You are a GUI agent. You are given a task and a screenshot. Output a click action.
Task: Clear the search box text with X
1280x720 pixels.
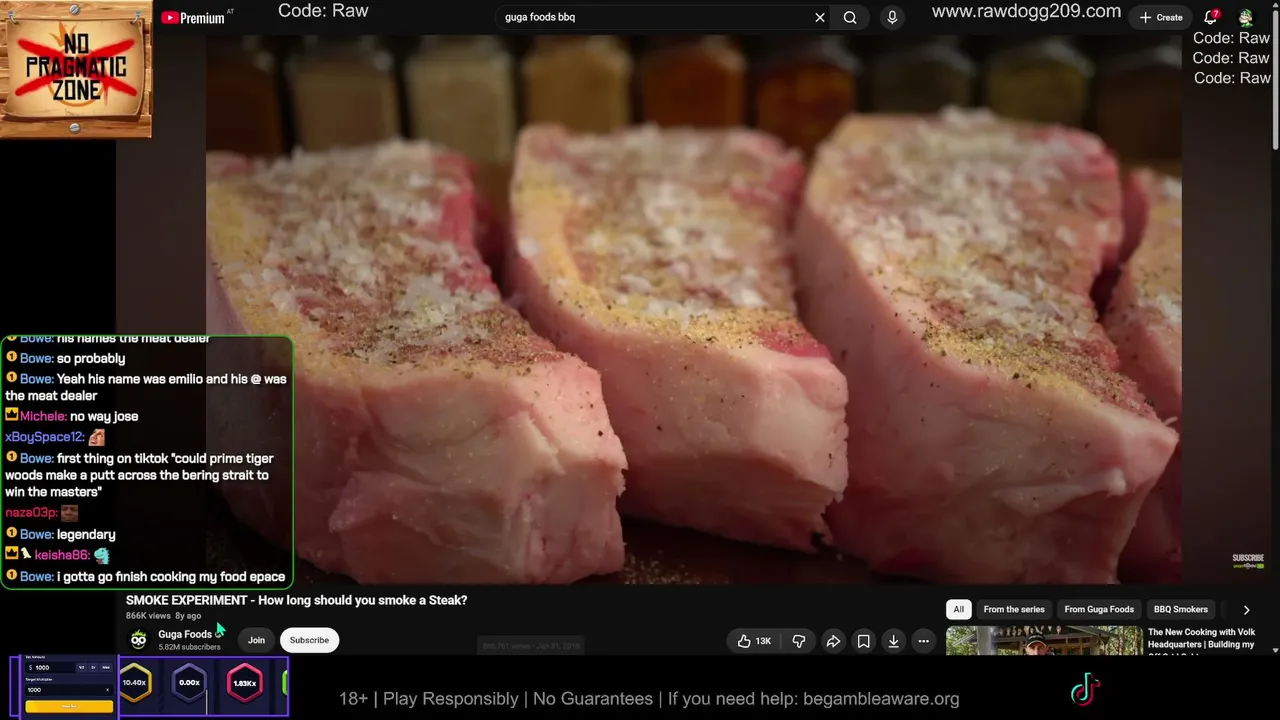point(820,17)
